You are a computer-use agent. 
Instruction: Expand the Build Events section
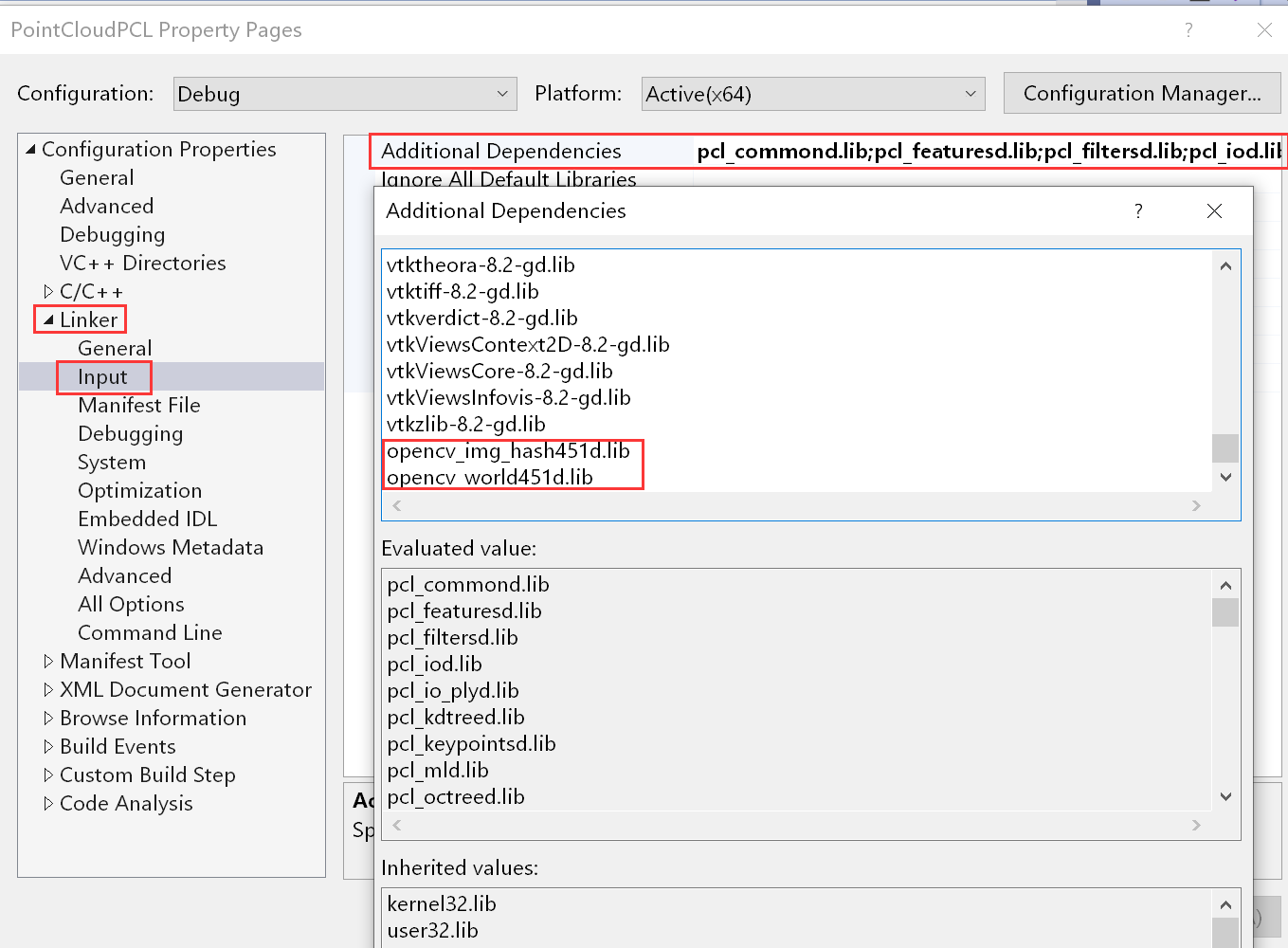(49, 746)
